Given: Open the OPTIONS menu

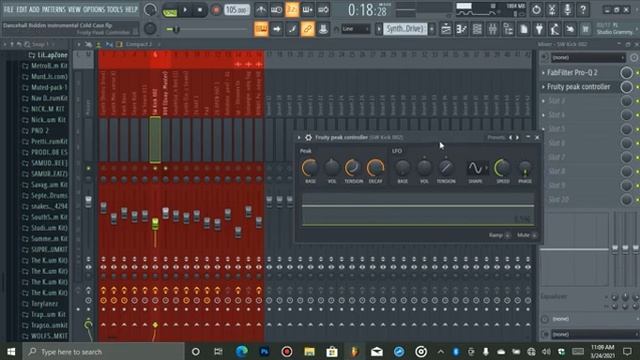Looking at the screenshot, I should (94, 9).
